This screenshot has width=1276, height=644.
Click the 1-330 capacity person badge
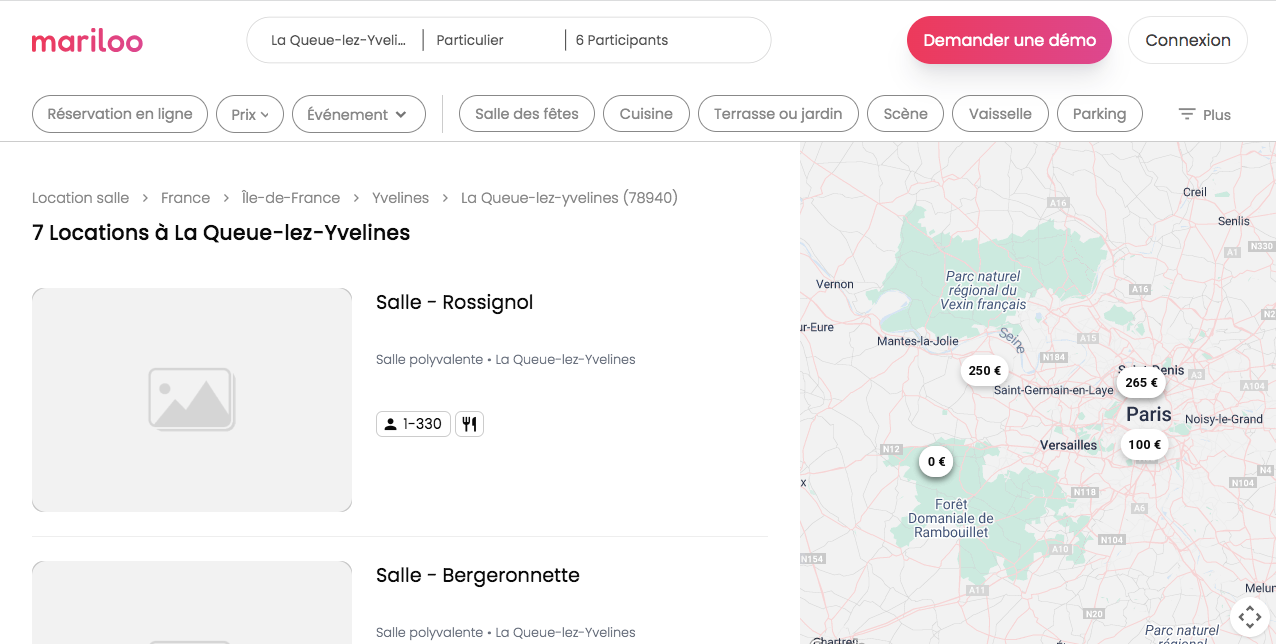point(413,424)
